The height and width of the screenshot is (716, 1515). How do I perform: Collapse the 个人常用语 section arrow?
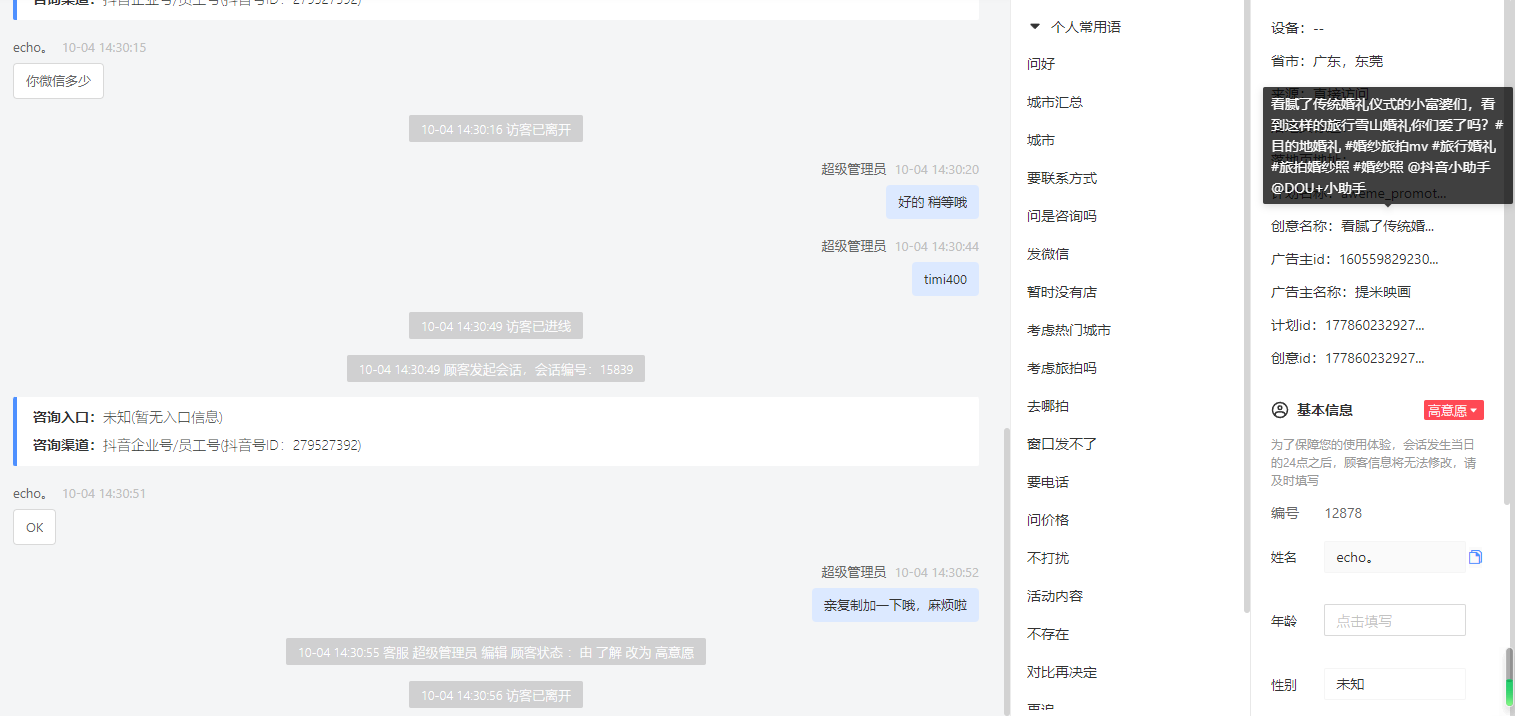tap(1035, 27)
